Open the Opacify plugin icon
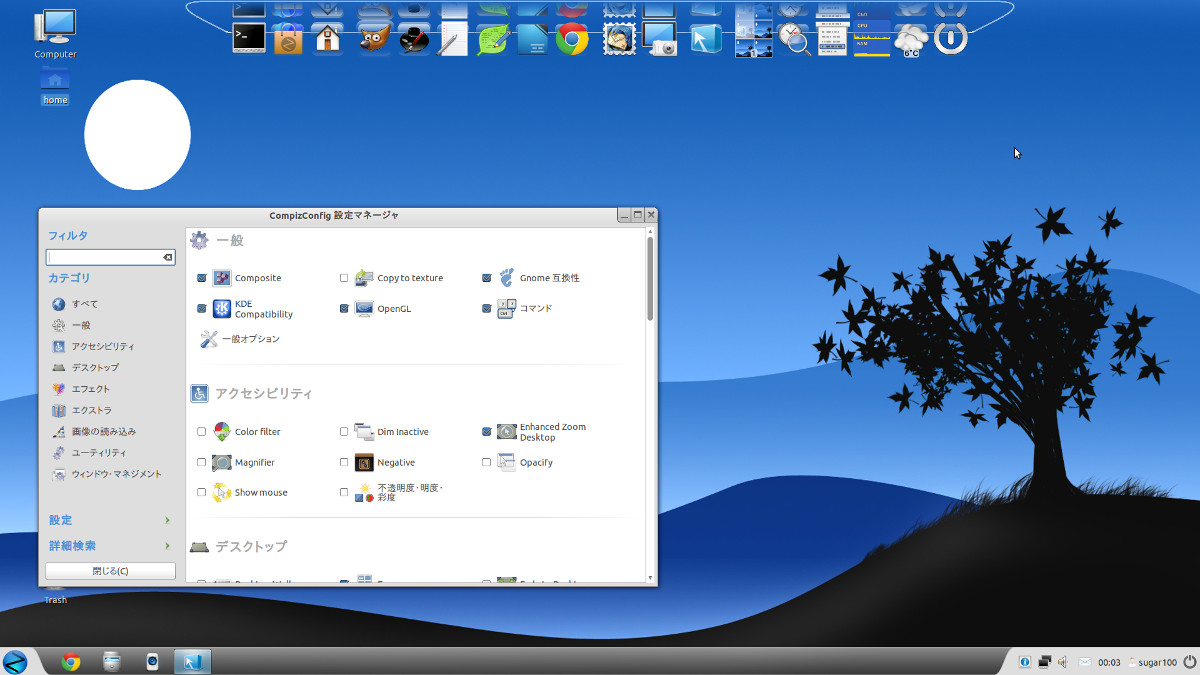 (x=506, y=463)
